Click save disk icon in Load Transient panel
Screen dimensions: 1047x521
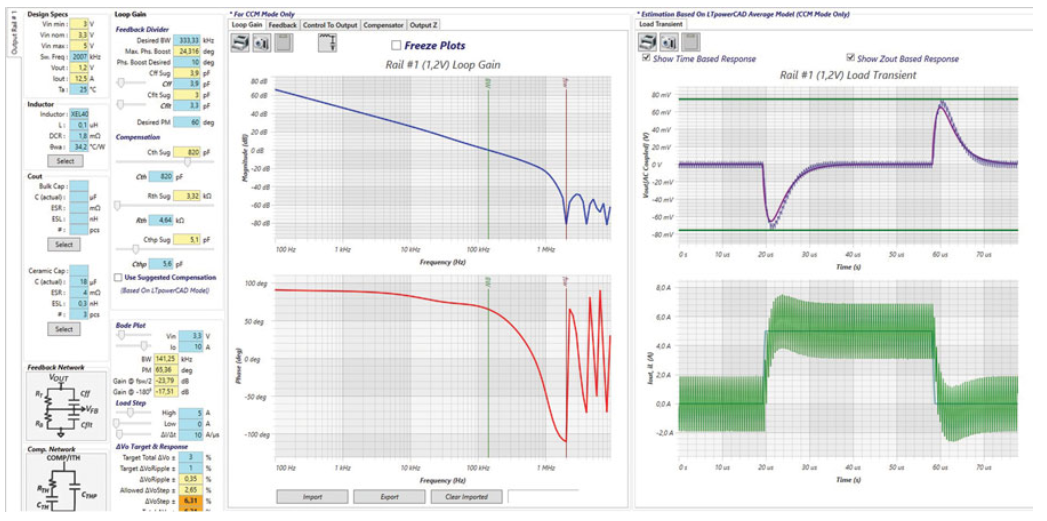[694, 41]
